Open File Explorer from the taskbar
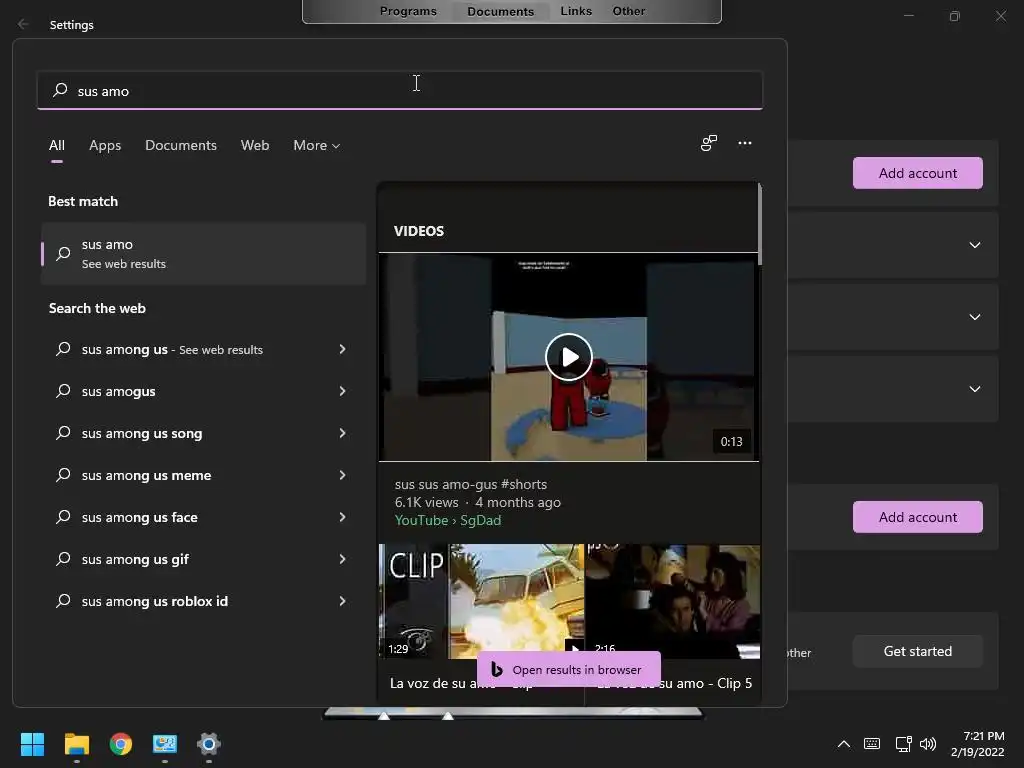 (76, 744)
